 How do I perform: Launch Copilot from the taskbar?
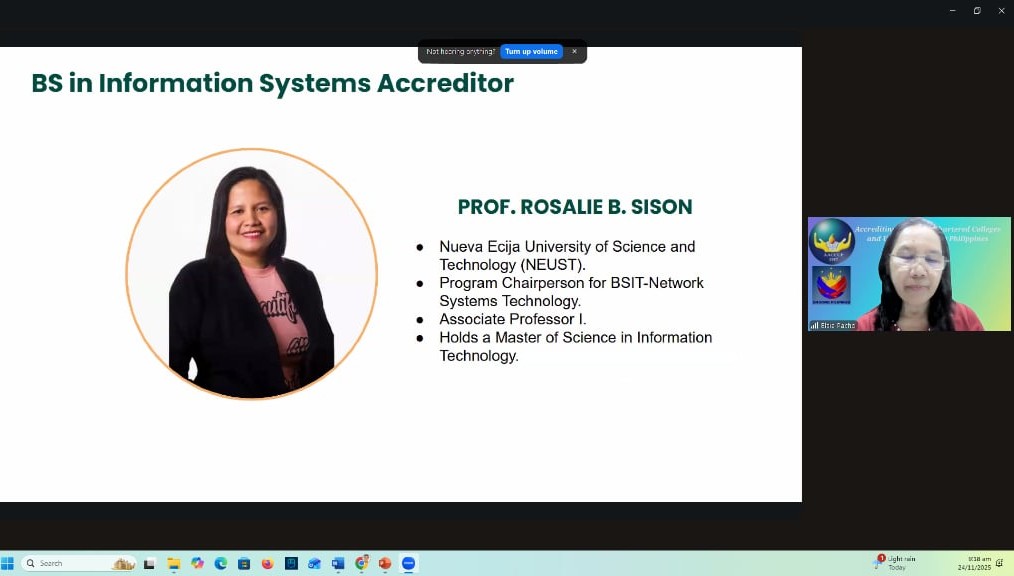197,564
